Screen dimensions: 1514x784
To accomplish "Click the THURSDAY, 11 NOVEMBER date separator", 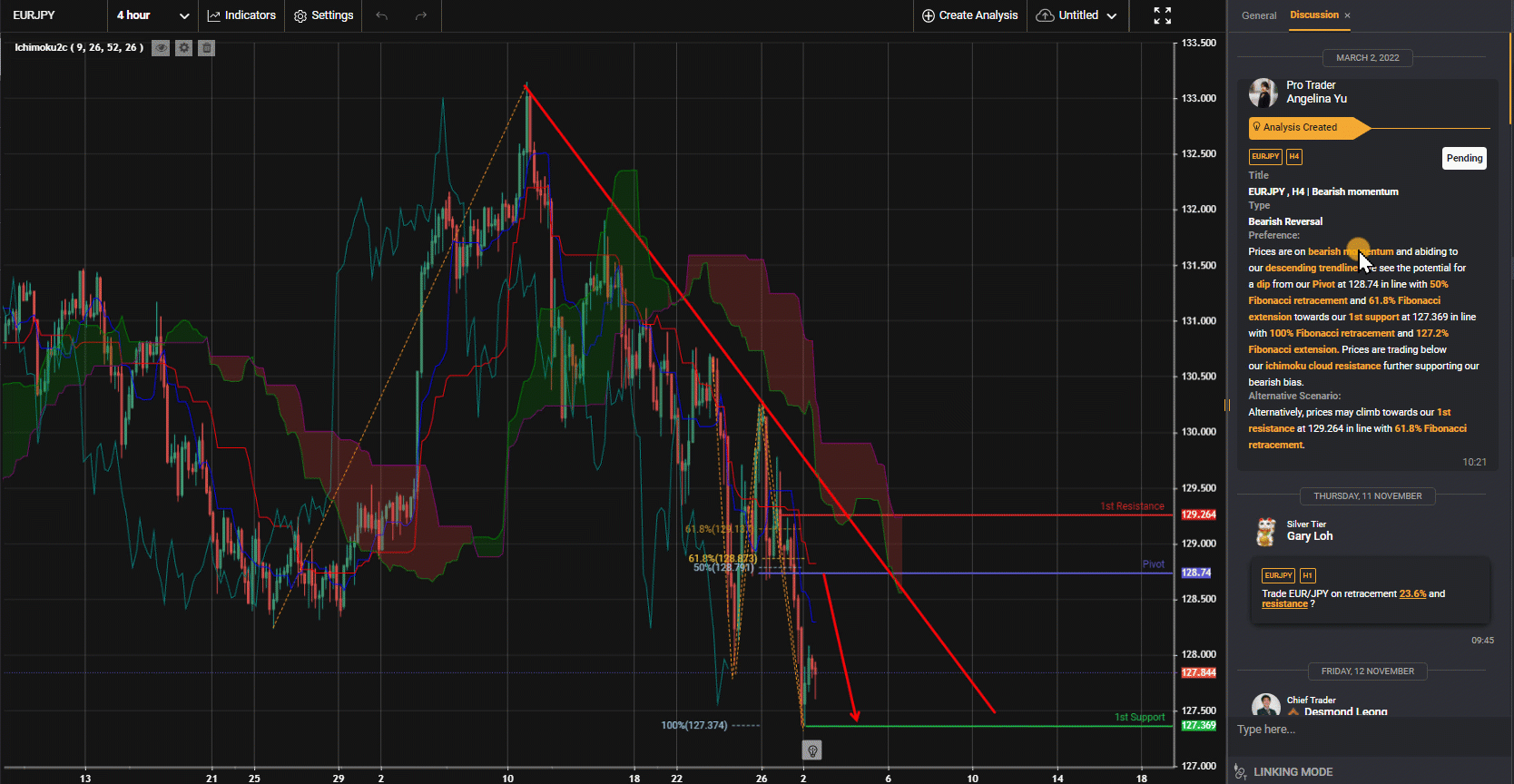I will [x=1368, y=496].
